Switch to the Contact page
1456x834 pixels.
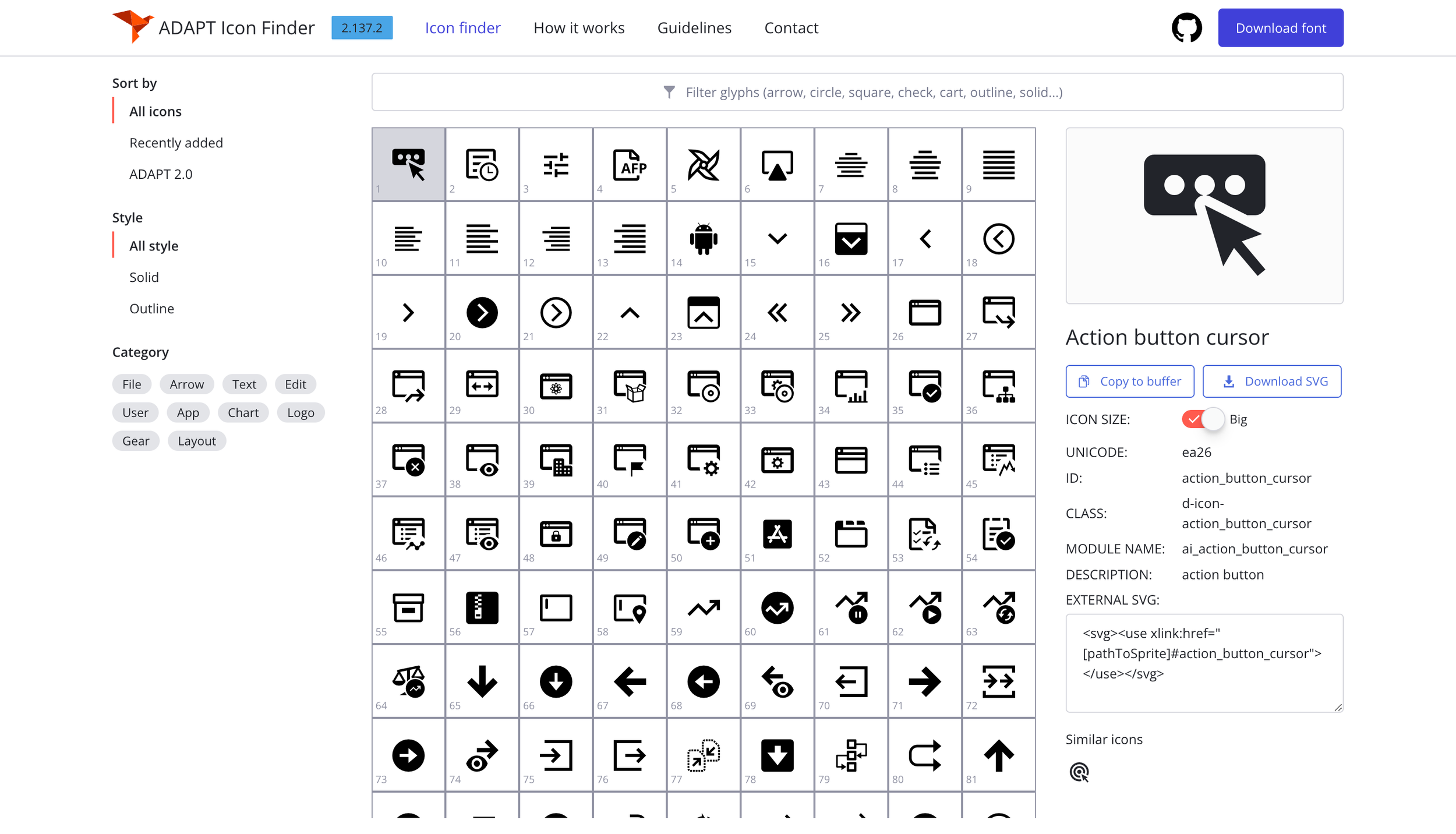[791, 27]
